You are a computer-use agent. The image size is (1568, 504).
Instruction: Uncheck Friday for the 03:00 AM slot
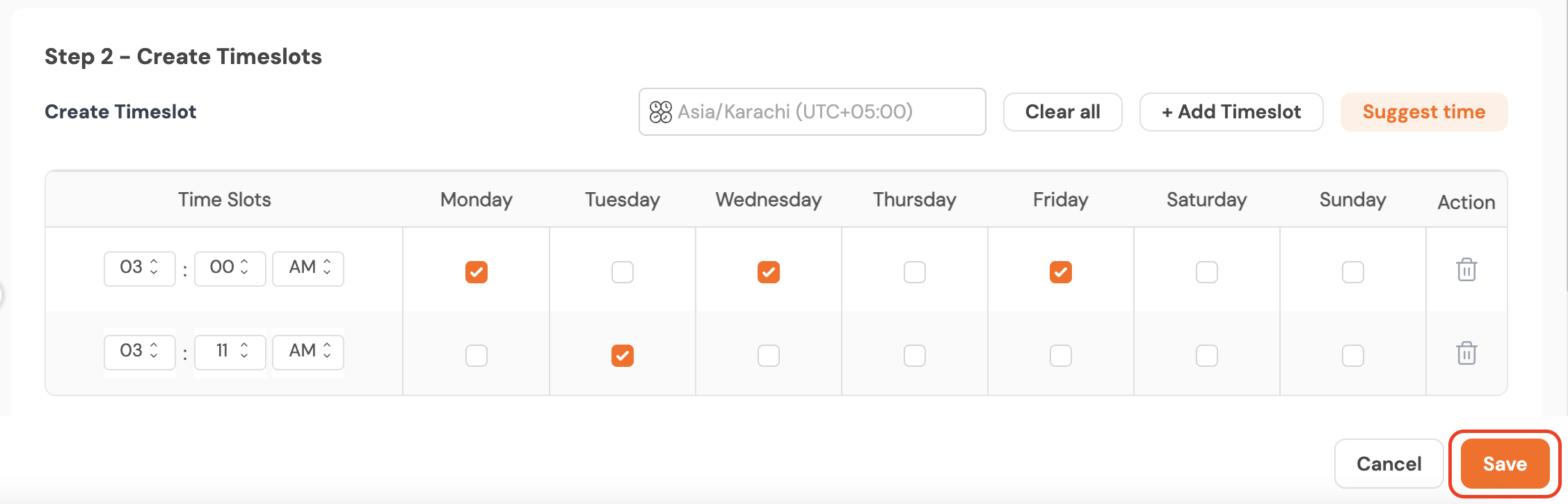(1061, 271)
